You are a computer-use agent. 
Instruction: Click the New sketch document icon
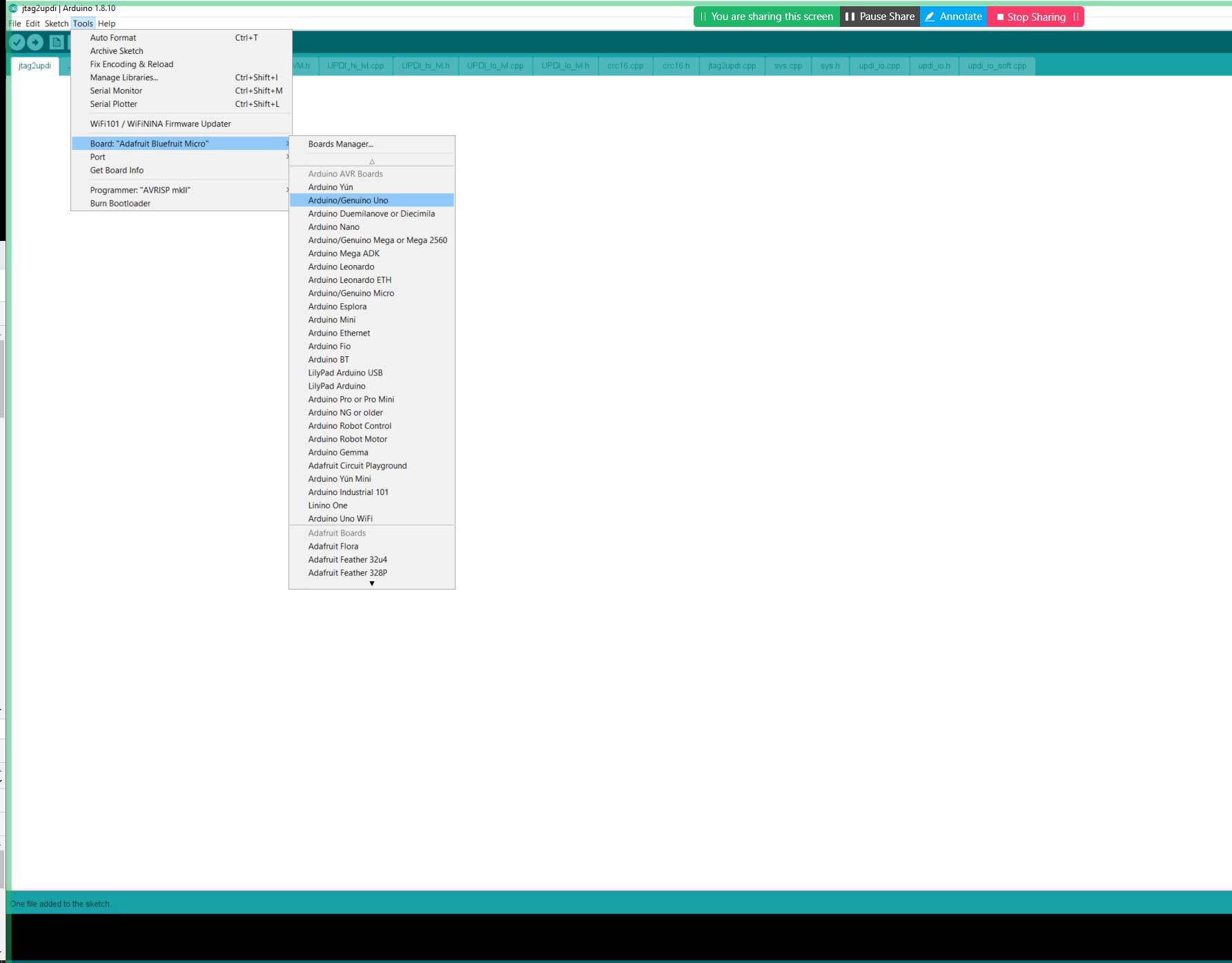(x=57, y=43)
